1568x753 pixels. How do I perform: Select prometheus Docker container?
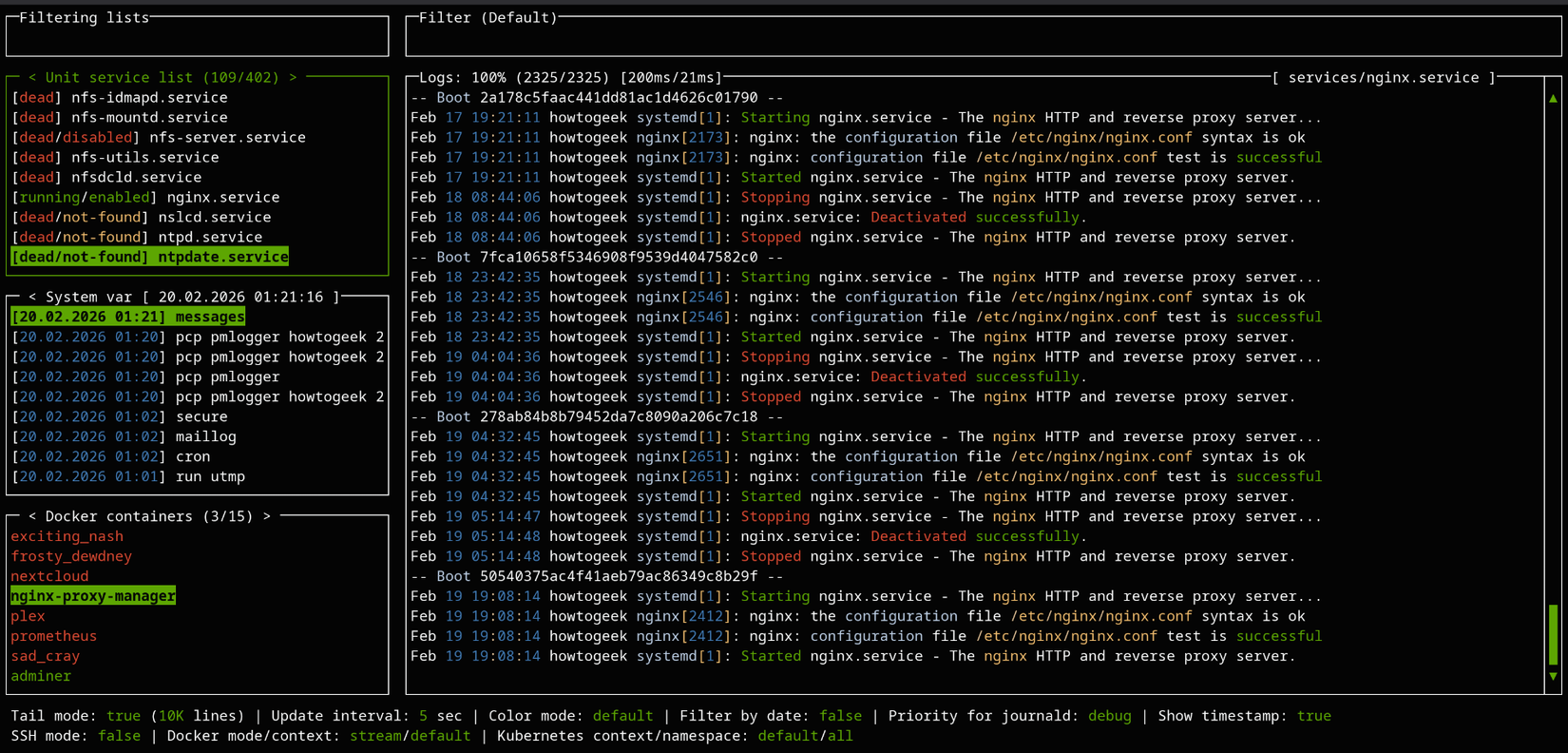pos(54,637)
